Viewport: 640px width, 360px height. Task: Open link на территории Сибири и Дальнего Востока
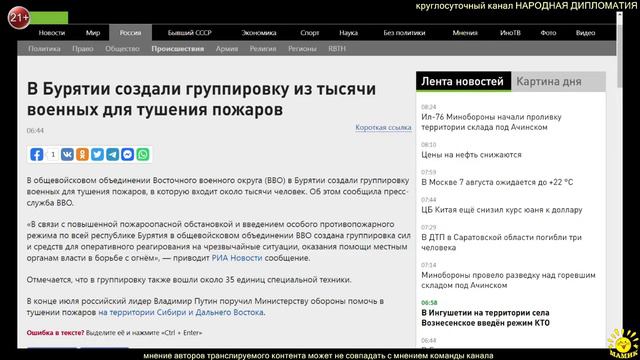pos(181,312)
